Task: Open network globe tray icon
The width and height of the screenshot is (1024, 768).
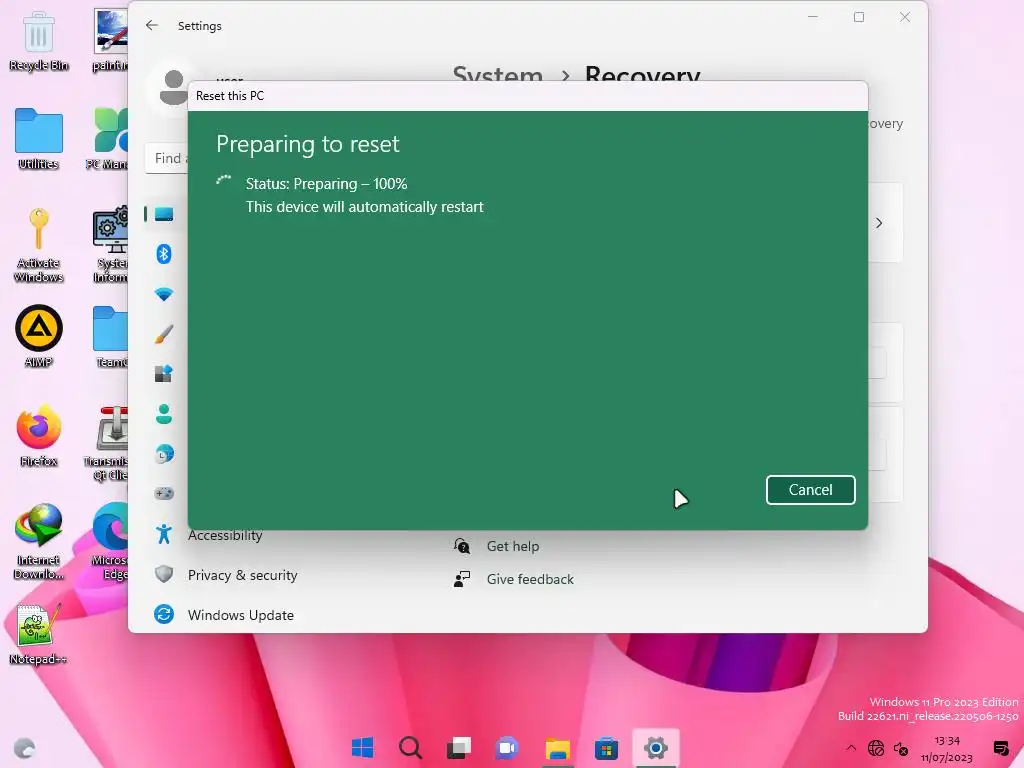Action: [876, 748]
